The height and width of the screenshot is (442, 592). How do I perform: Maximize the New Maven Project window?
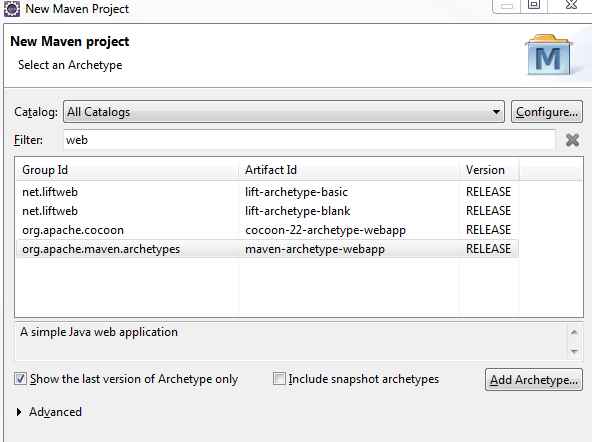[534, 5]
